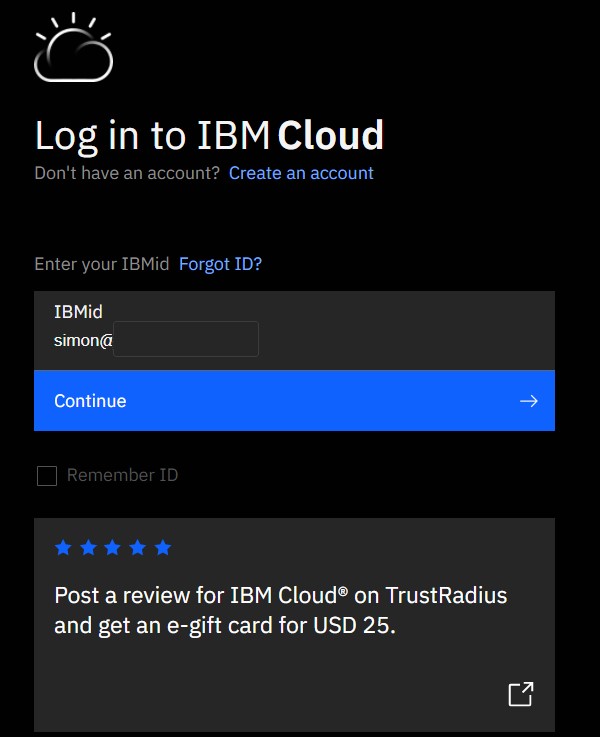600x737 pixels.
Task: Click the first blue rating star
Action: pyautogui.click(x=63, y=548)
